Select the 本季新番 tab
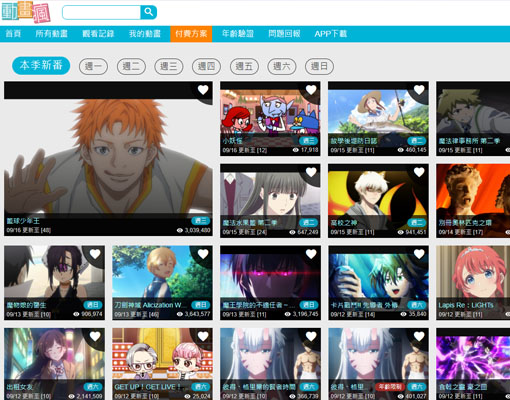Screen dimensions: 510x400 41,65
